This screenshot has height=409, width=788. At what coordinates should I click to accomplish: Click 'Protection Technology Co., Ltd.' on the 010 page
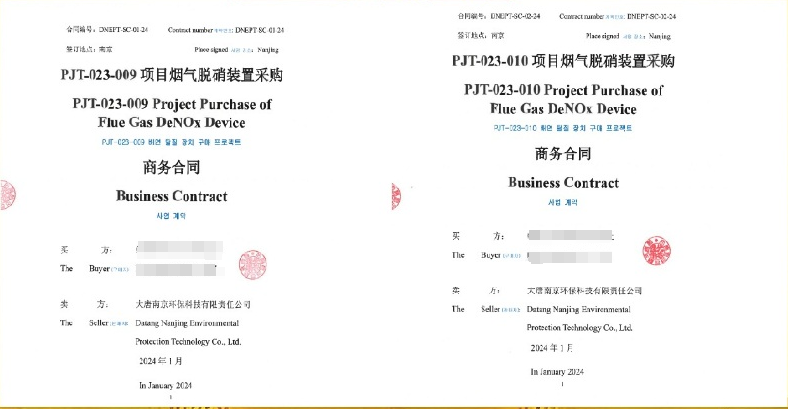coord(579,328)
